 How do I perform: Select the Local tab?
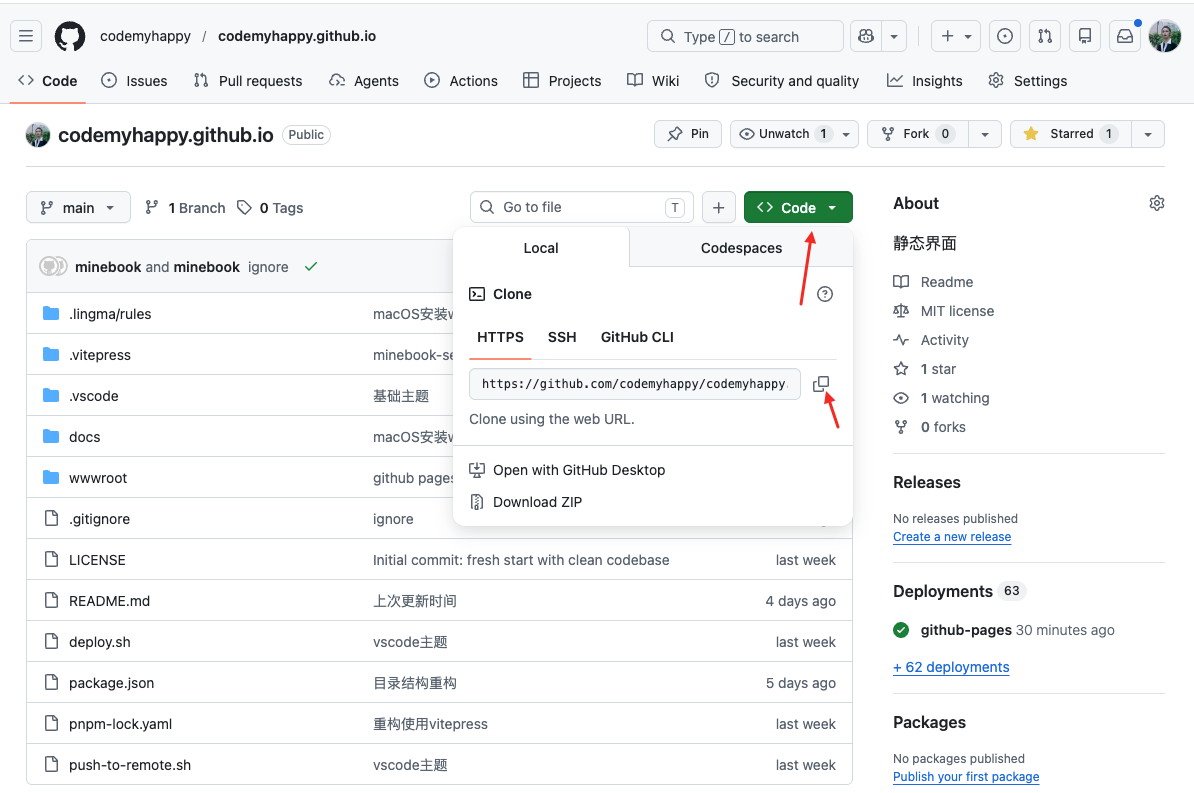(x=541, y=248)
